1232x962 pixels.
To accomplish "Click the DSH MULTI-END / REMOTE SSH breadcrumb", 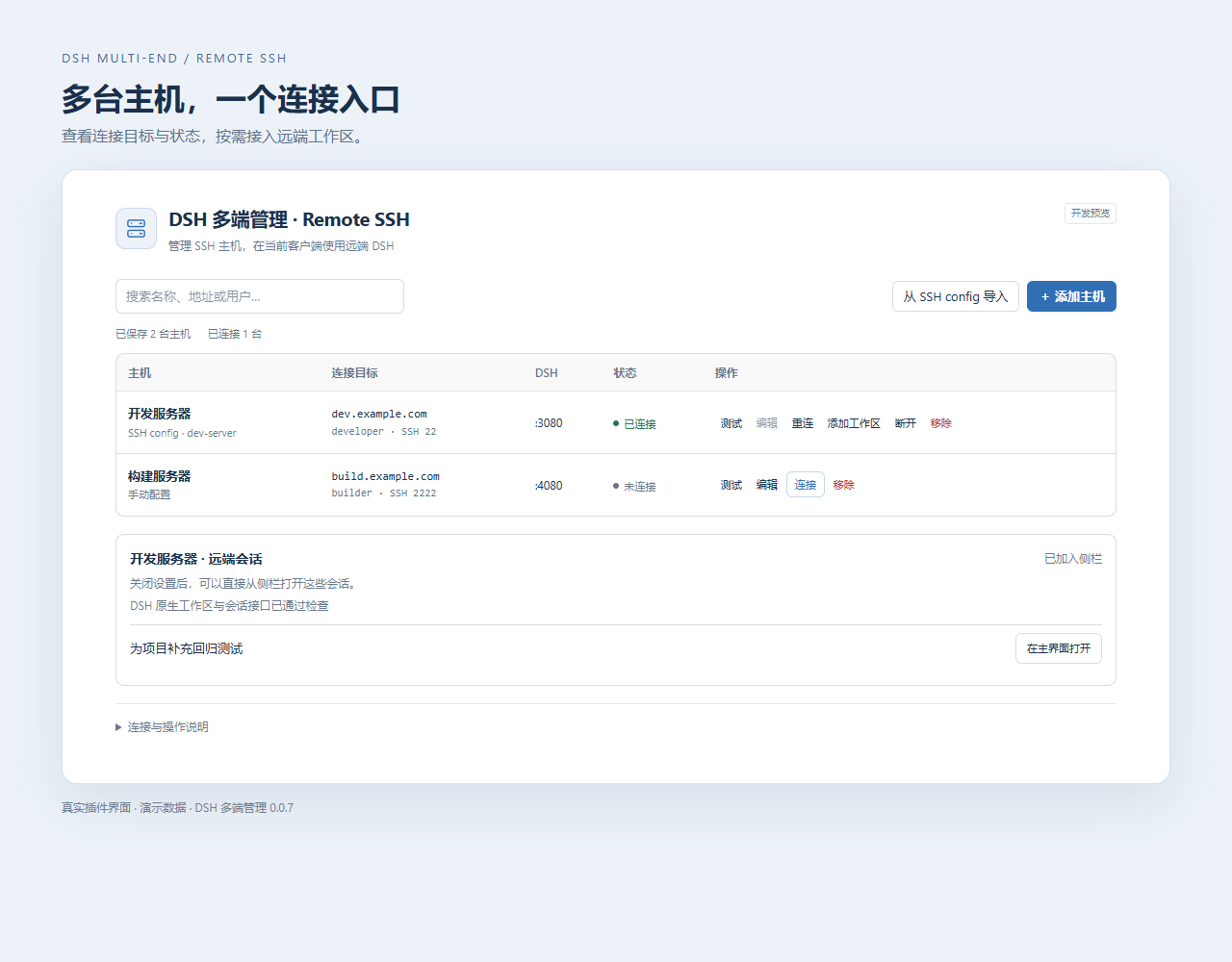I will point(174,59).
